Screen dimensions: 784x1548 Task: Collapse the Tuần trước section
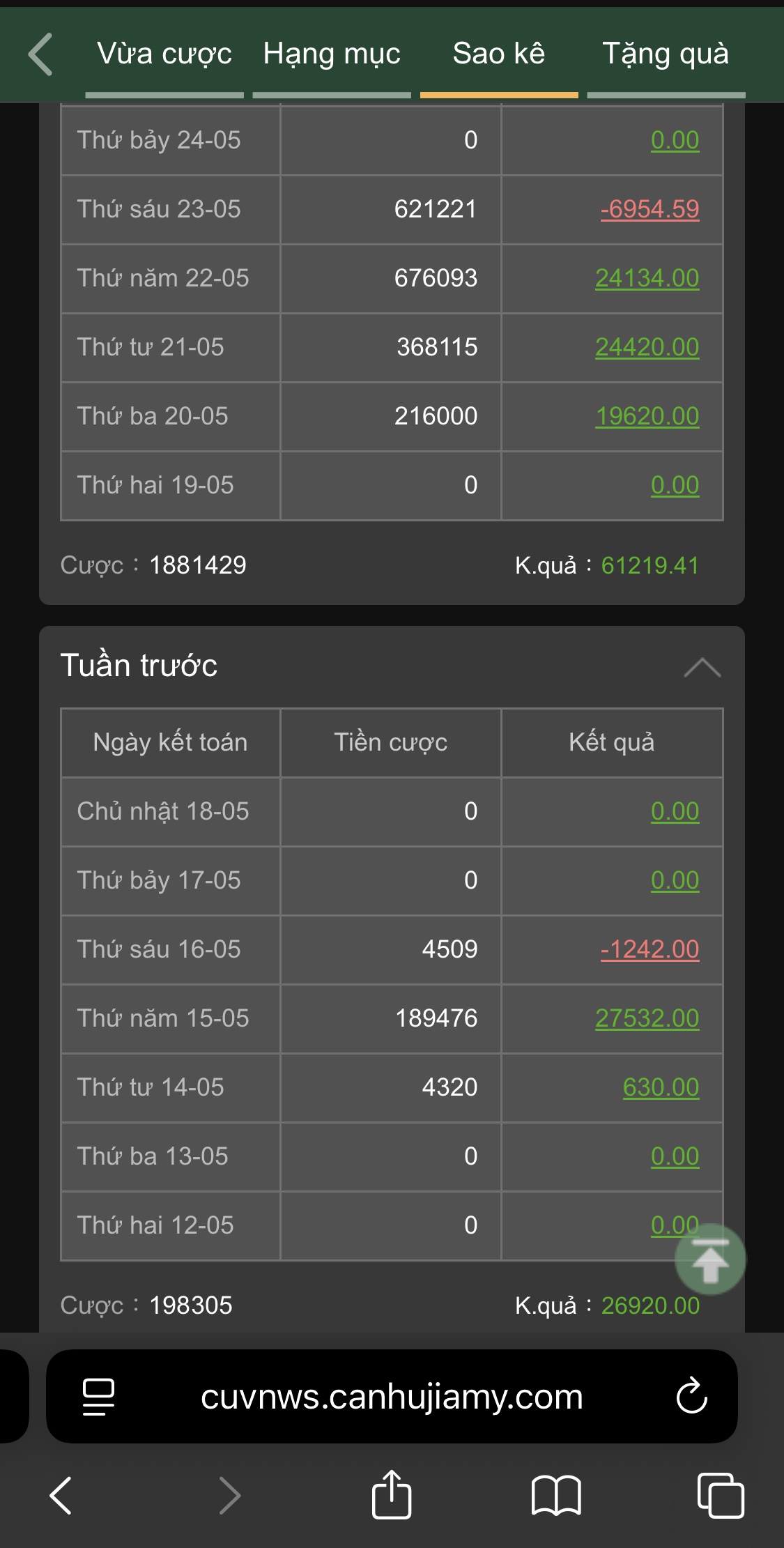702,667
